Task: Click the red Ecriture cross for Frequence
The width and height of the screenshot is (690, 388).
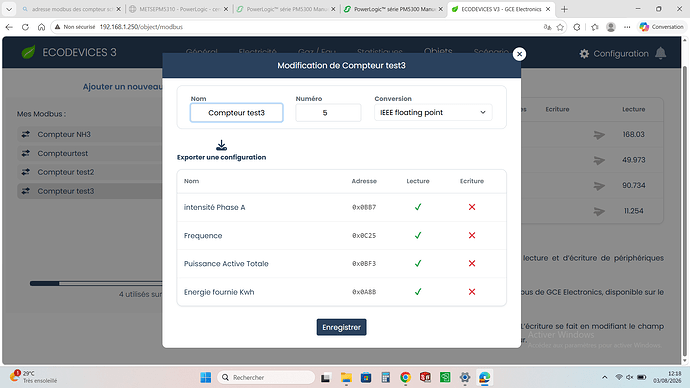Action: [472, 235]
